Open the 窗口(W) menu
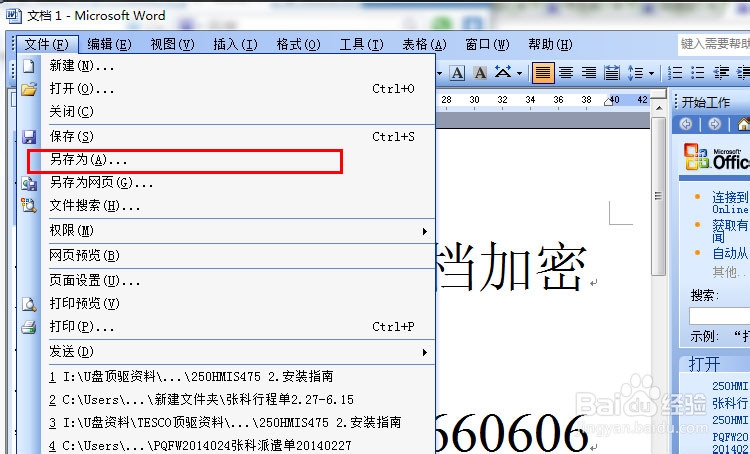This screenshot has width=750, height=454. (x=488, y=44)
